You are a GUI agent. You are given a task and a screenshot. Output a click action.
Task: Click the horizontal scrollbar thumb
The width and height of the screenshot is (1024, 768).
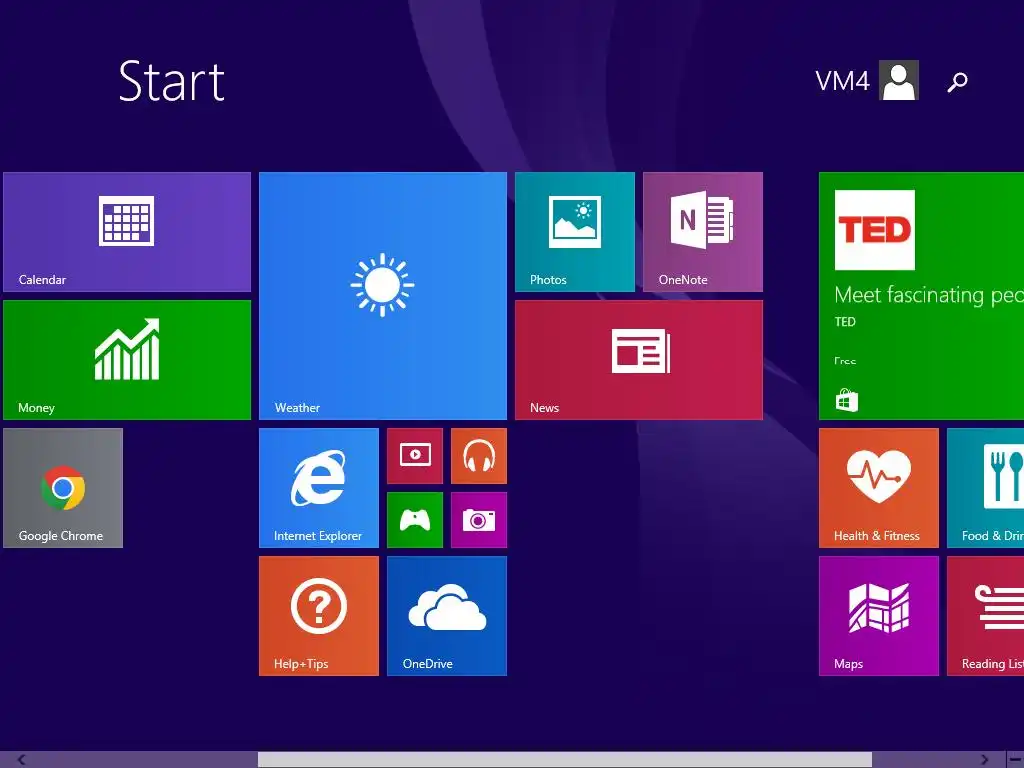[565, 760]
